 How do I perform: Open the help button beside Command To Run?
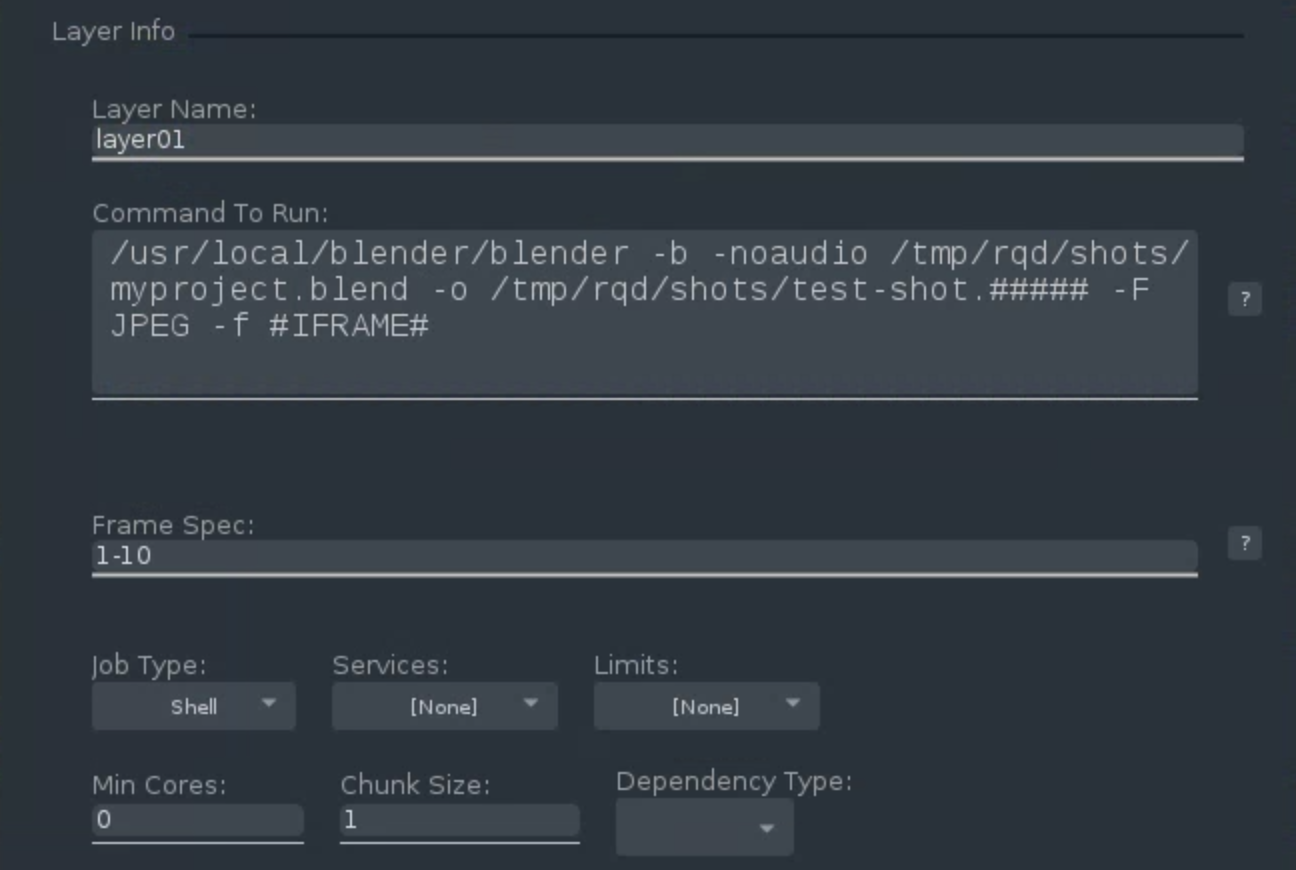[1244, 299]
